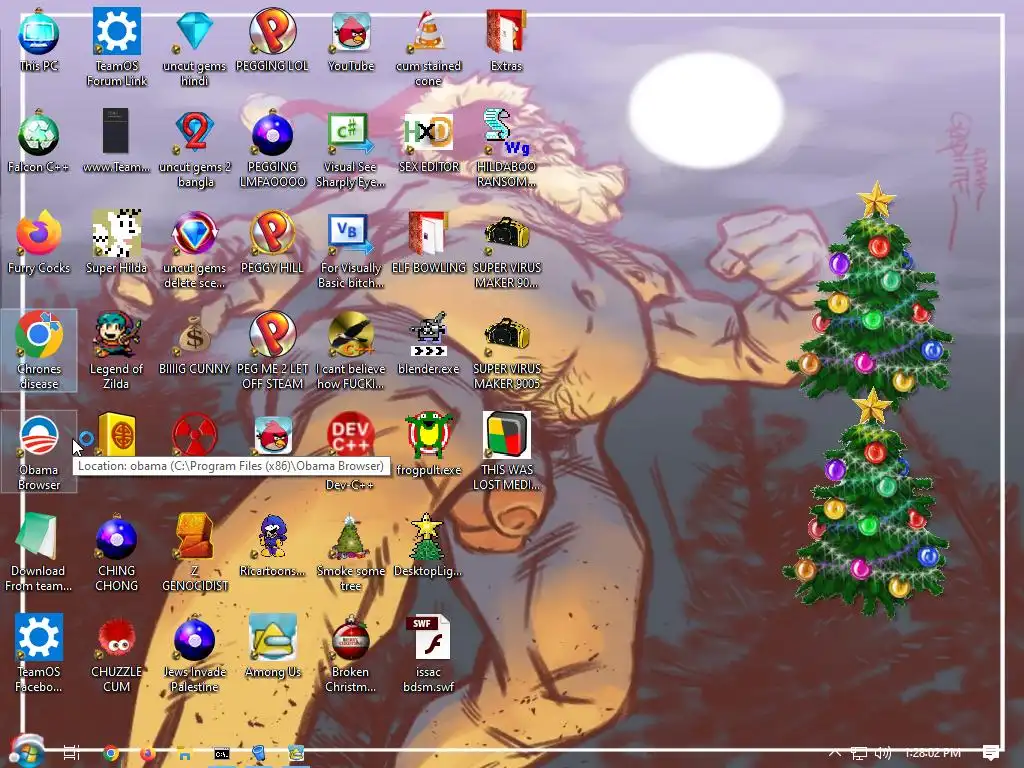1024x768 pixels.
Task: Launch Firefox from the taskbar
Action: tap(148, 753)
